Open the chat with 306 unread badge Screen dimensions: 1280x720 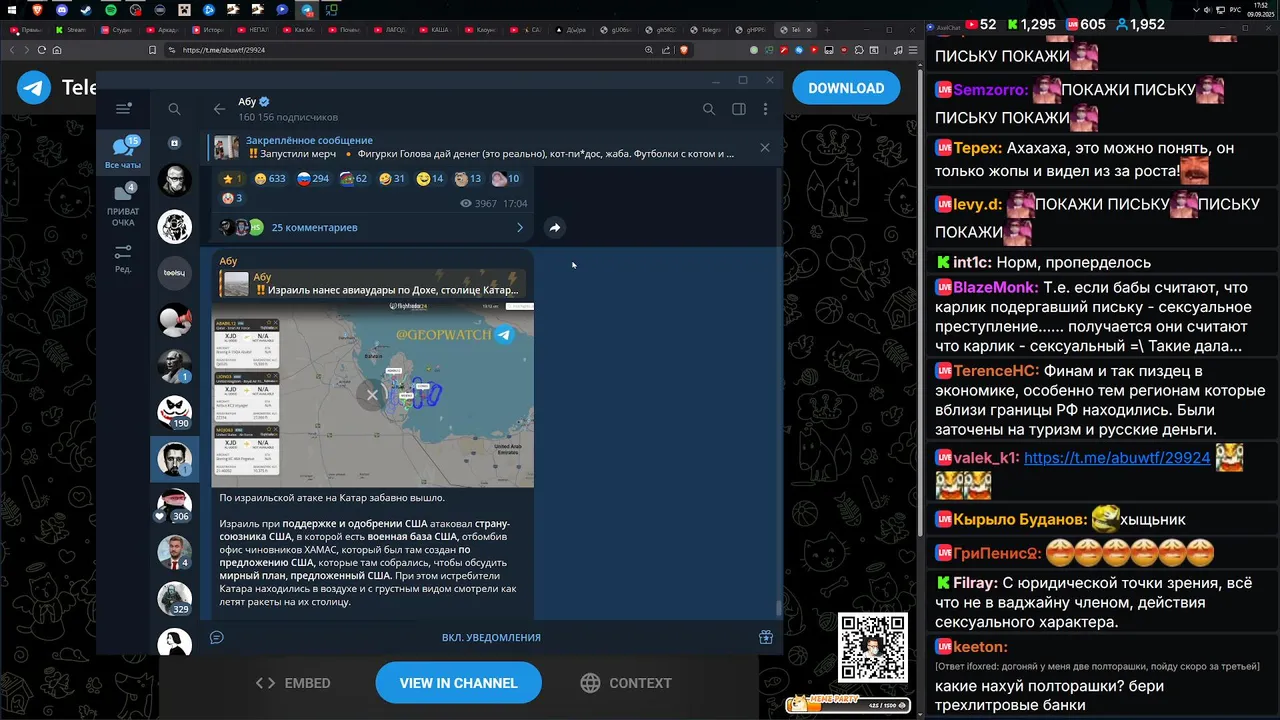[x=174, y=505]
